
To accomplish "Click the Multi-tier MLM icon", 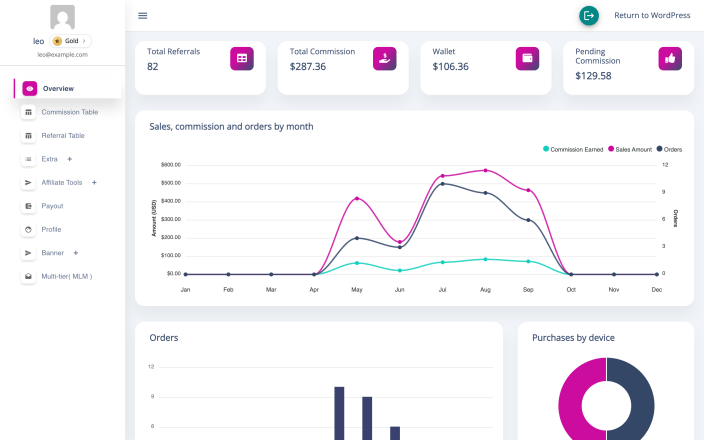I will point(28,277).
